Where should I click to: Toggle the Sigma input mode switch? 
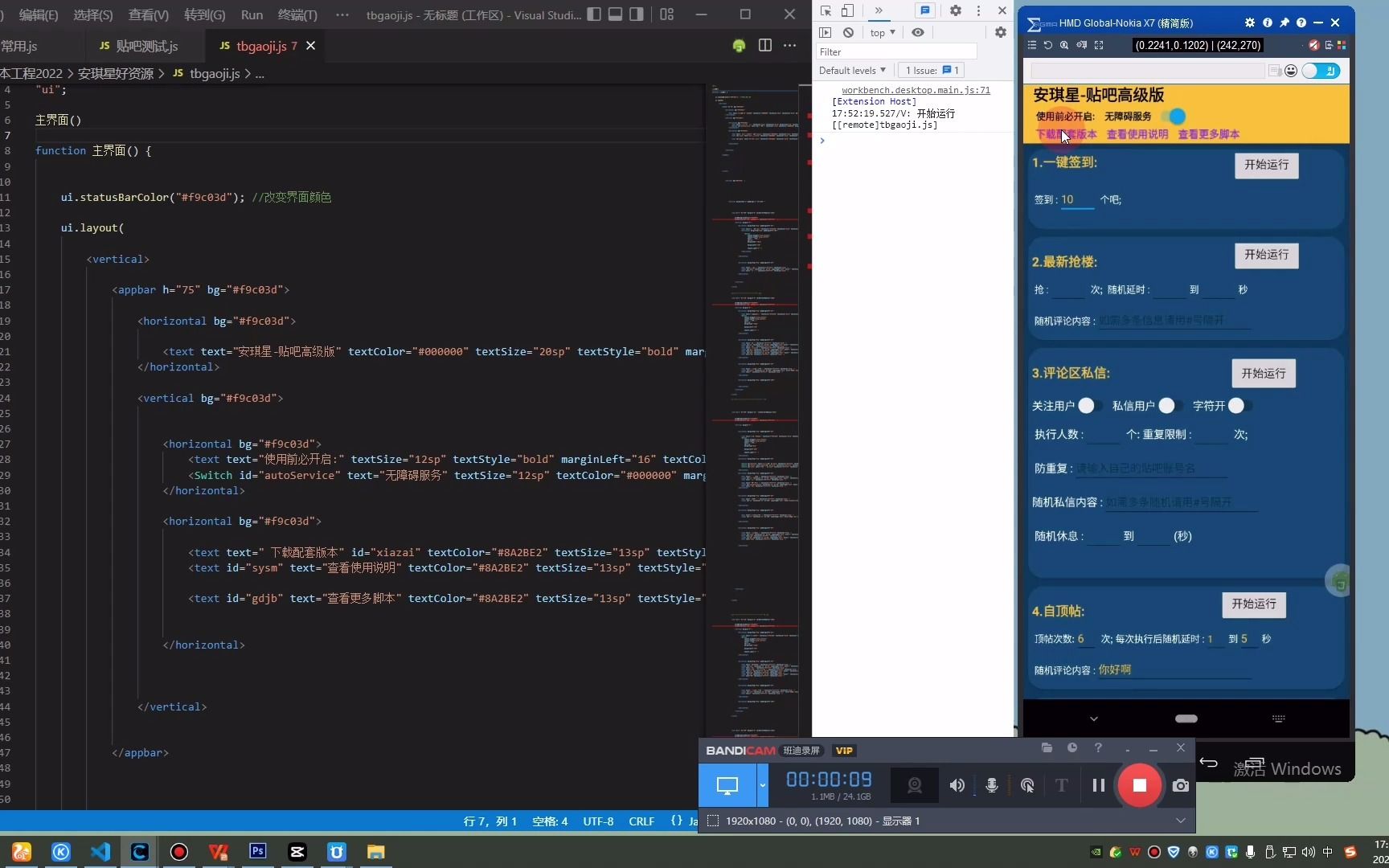1321,71
